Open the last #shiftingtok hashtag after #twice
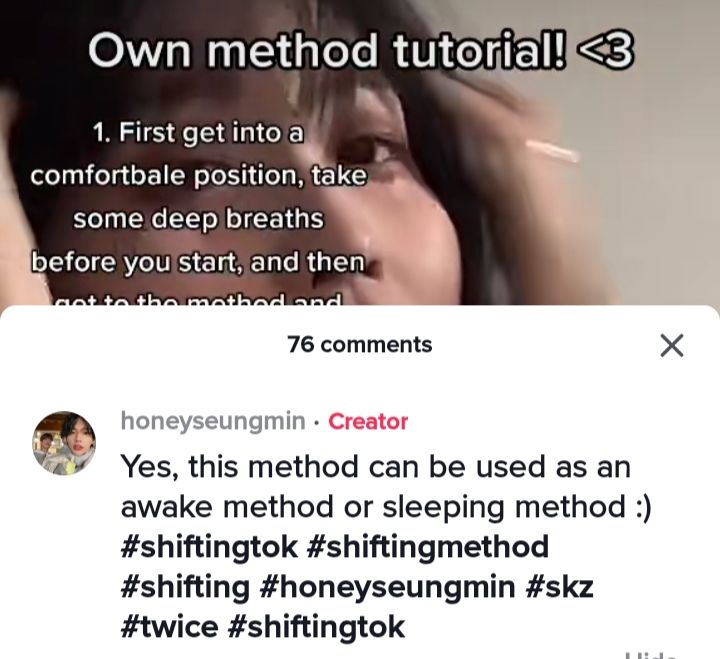This screenshot has width=720, height=659. (x=316, y=626)
